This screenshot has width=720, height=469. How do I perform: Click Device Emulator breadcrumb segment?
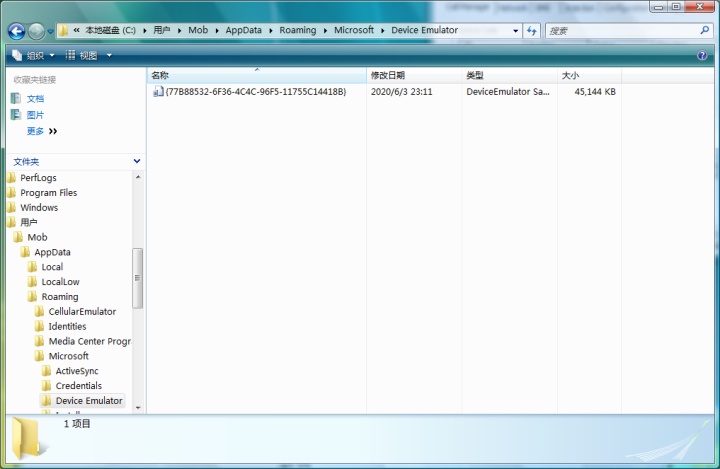click(x=424, y=30)
